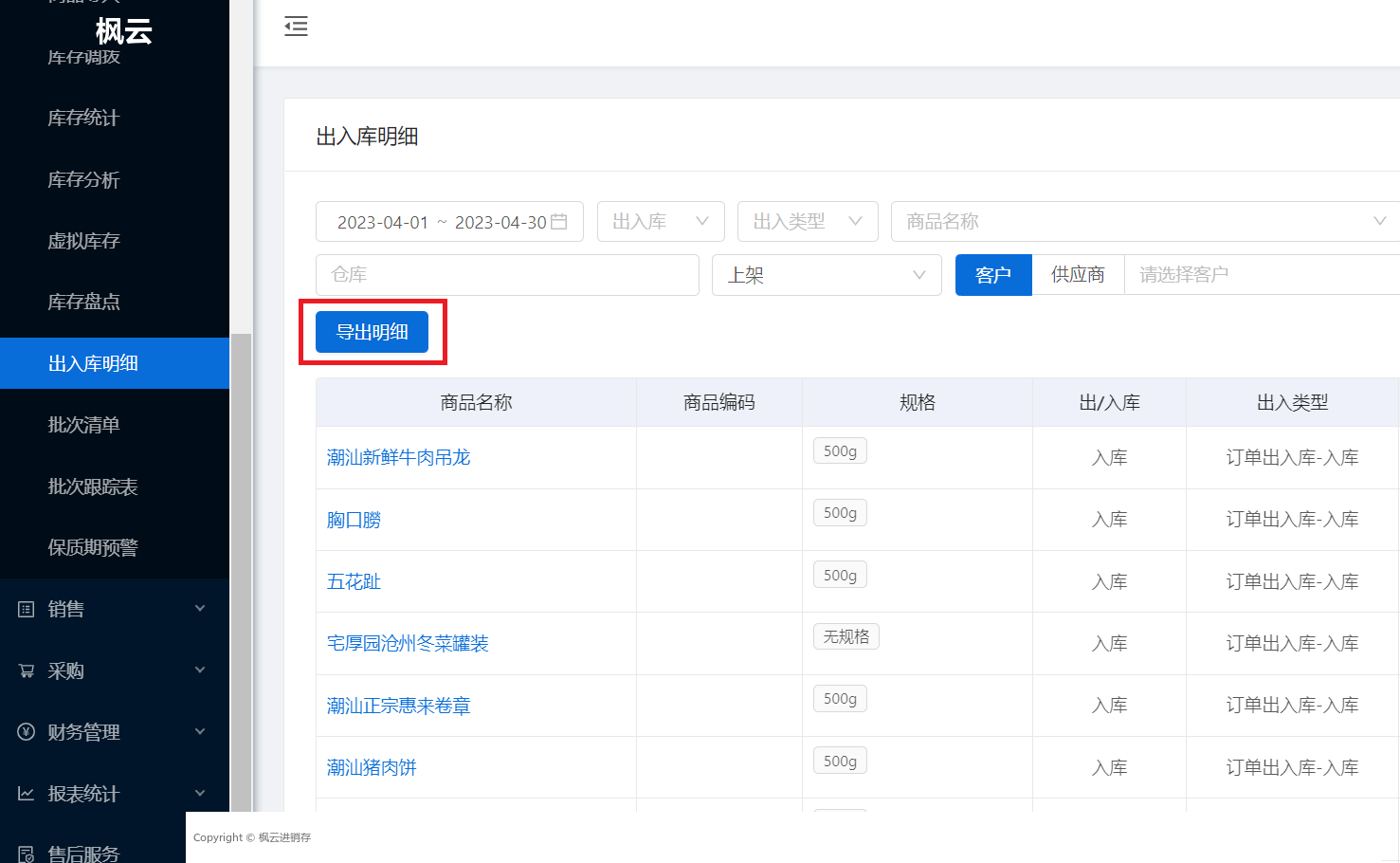Open the 出入类型 dropdown filter
Viewport: 1400px width, 863px height.
coord(808,222)
